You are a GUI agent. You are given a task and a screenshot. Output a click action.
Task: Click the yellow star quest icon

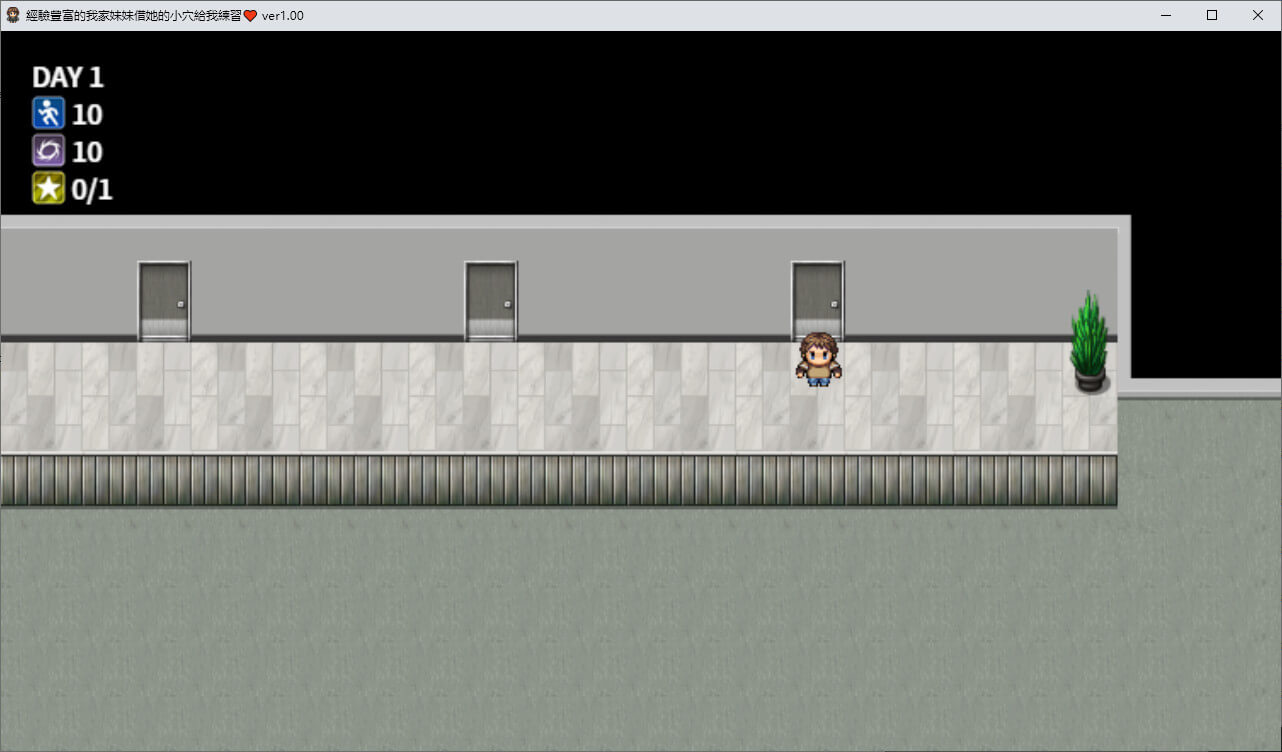(48, 188)
